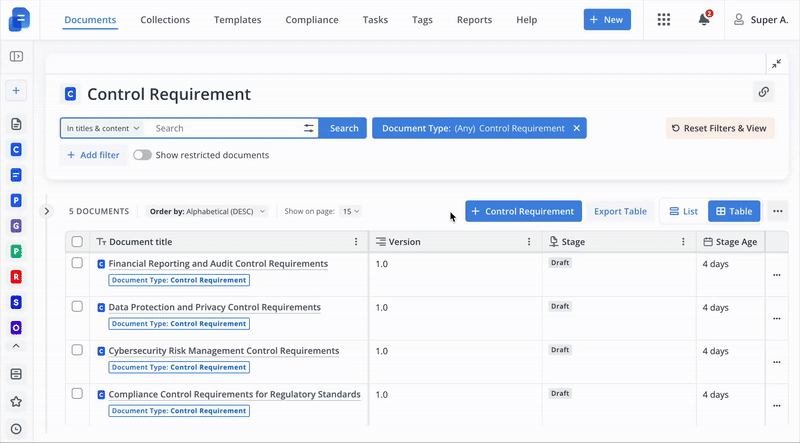Go to the Compliance menu tab
This screenshot has height=443, width=800.
pos(311,20)
